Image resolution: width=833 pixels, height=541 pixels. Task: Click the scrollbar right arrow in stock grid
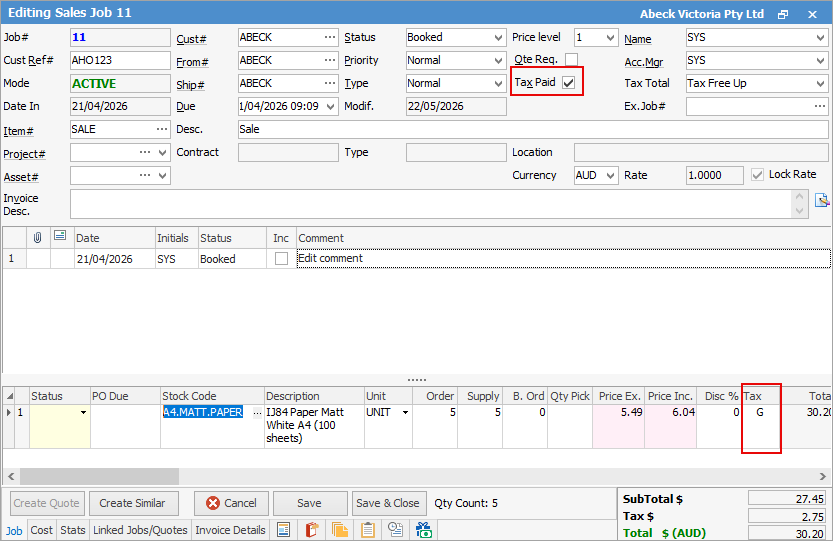822,476
